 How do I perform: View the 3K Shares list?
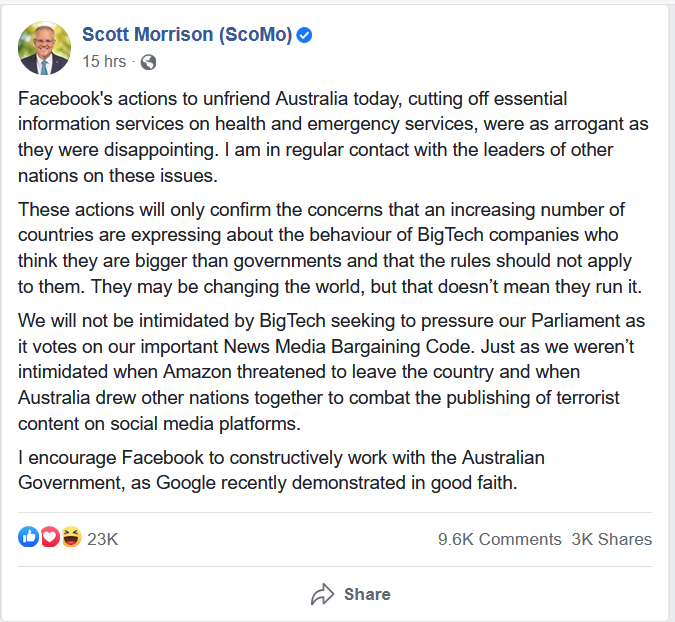click(611, 539)
